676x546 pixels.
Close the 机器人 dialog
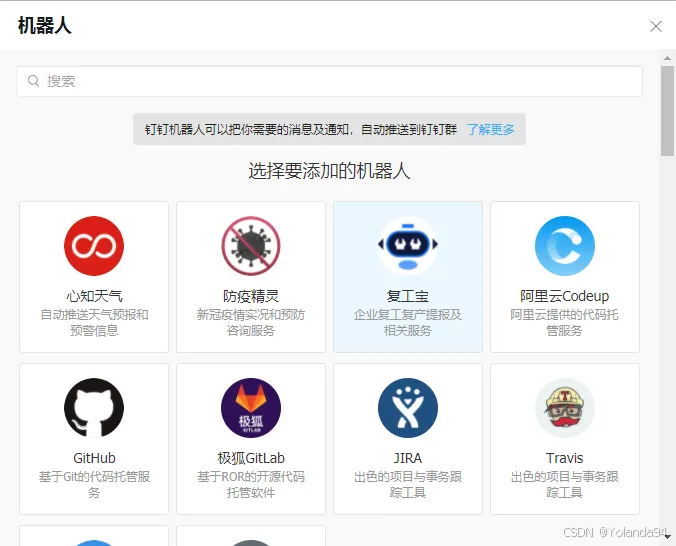tap(656, 26)
